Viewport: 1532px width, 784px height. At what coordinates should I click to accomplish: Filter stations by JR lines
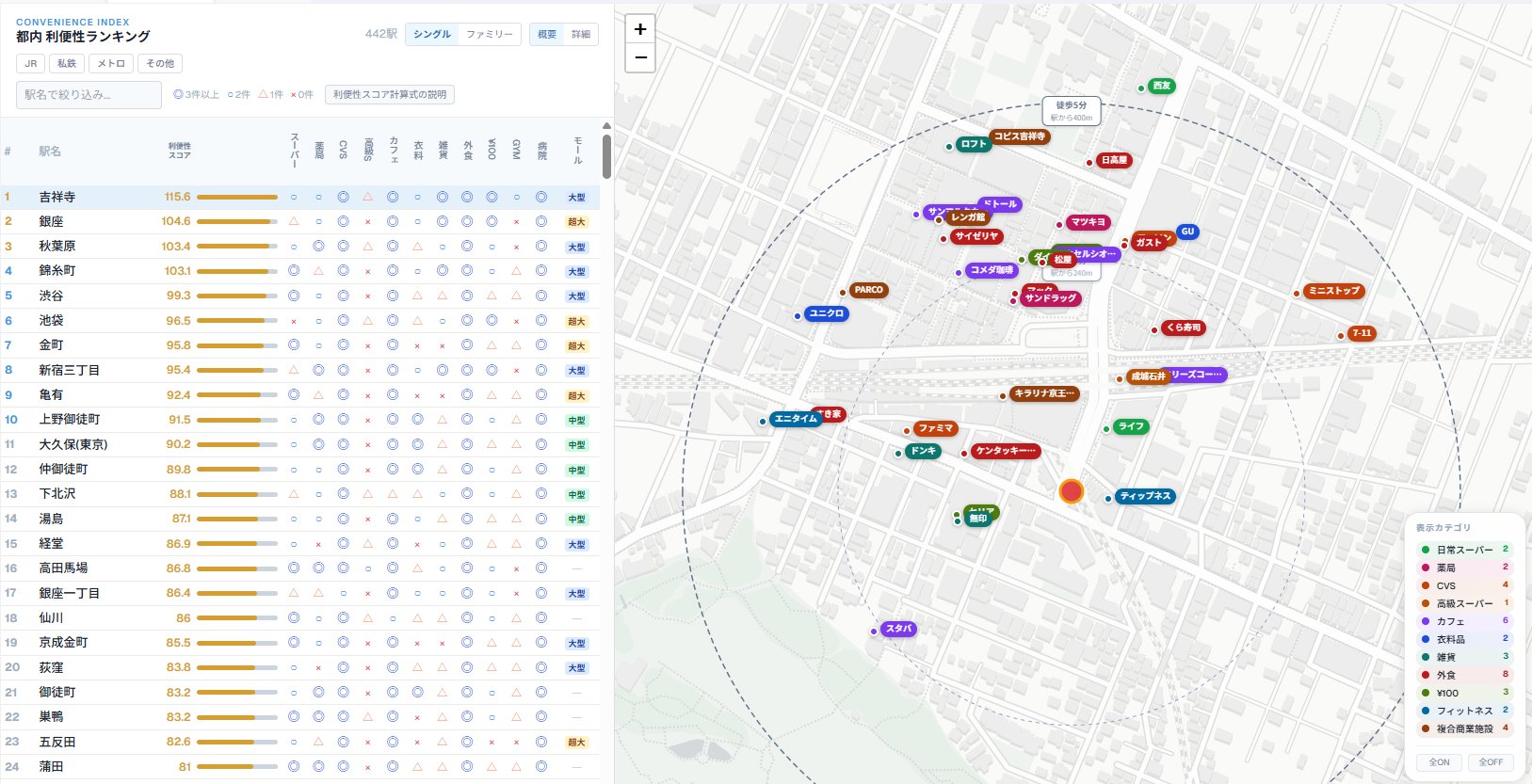pyautogui.click(x=31, y=63)
